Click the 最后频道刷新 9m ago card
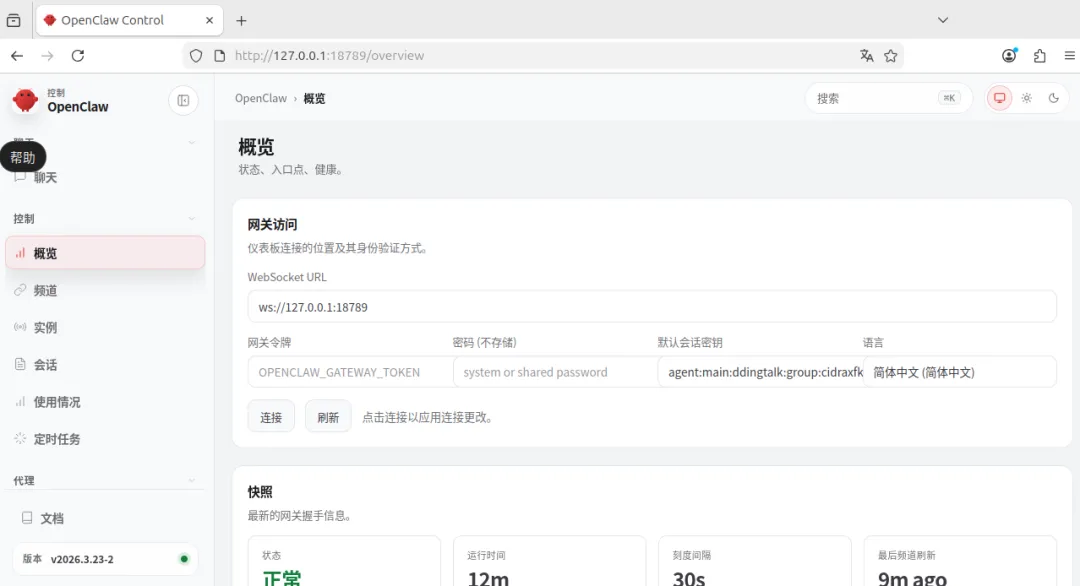This screenshot has width=1080, height=586. tap(960, 561)
